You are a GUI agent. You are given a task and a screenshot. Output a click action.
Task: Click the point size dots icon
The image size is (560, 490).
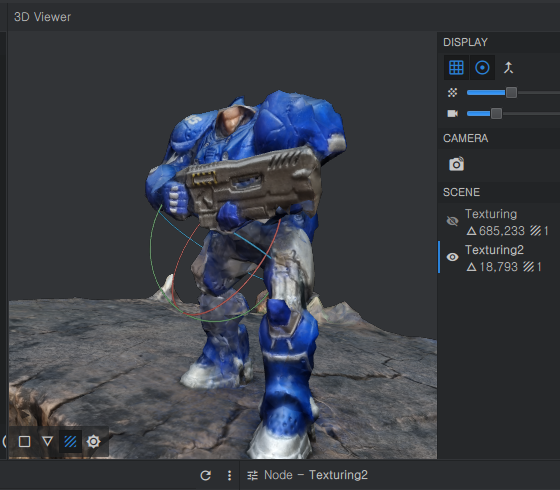(452, 92)
